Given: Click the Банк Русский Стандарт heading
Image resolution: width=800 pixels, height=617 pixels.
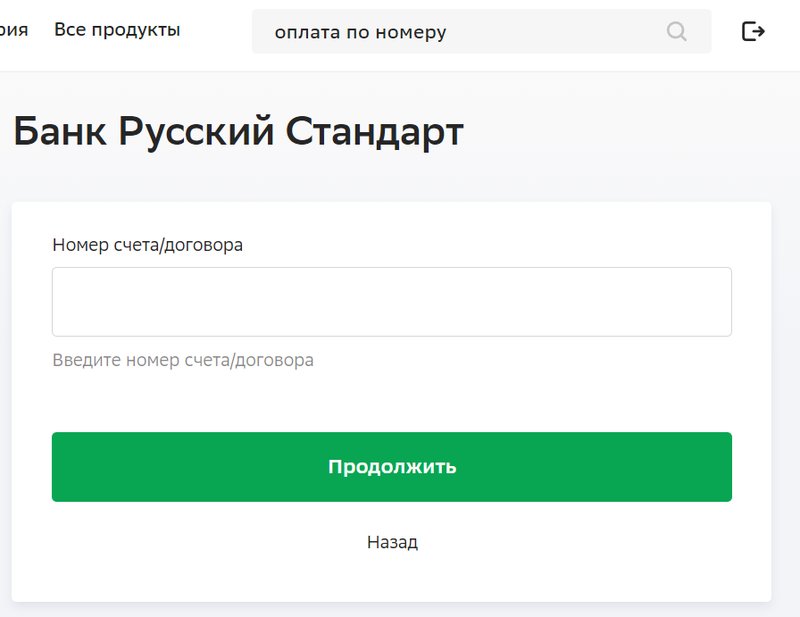Looking at the screenshot, I should tap(238, 132).
